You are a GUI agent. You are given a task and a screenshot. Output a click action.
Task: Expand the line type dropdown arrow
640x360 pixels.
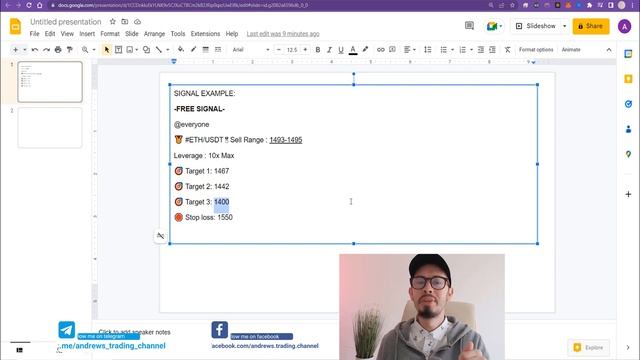(x=167, y=50)
